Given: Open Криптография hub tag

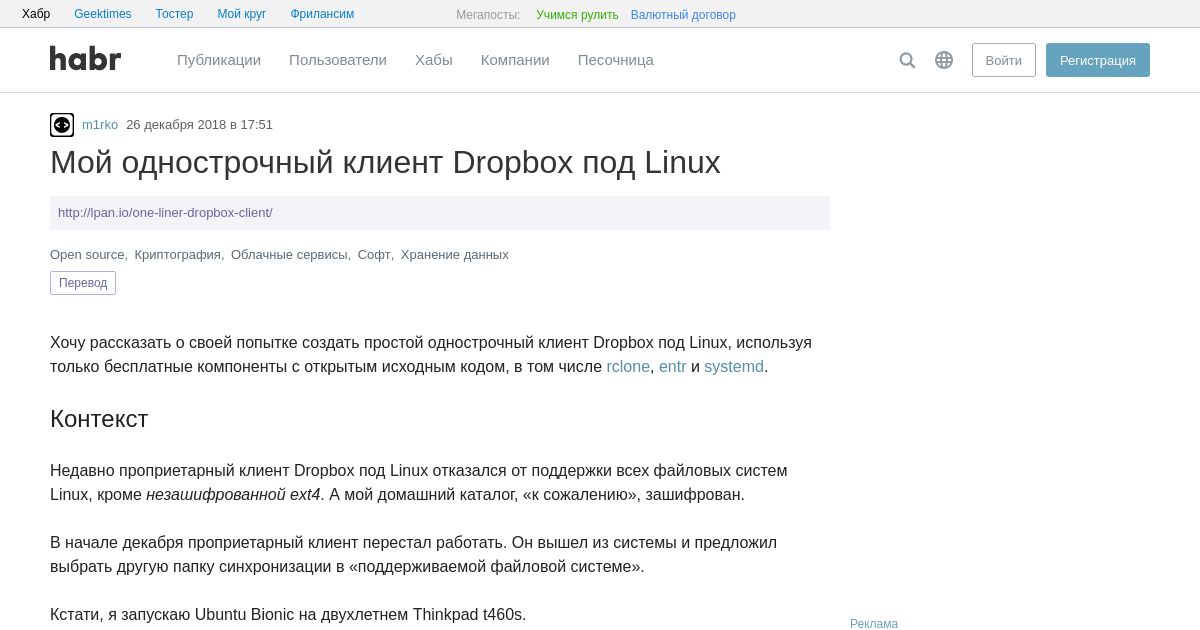Looking at the screenshot, I should [x=177, y=255].
